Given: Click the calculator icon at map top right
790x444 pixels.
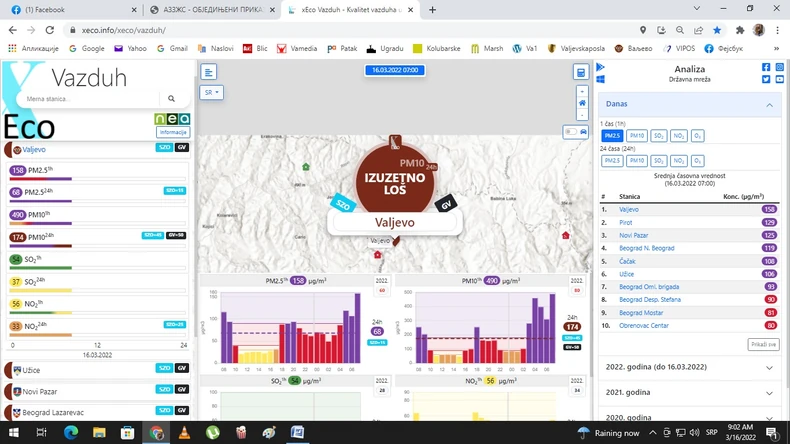Looking at the screenshot, I should click(581, 72).
